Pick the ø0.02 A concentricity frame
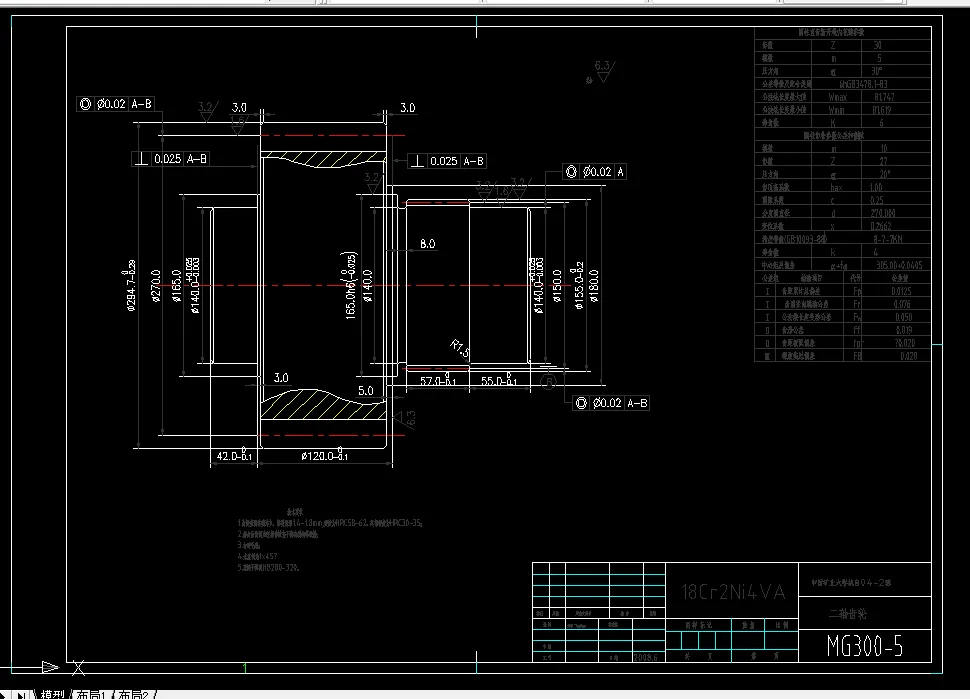This screenshot has height=699, width=970. (594, 171)
